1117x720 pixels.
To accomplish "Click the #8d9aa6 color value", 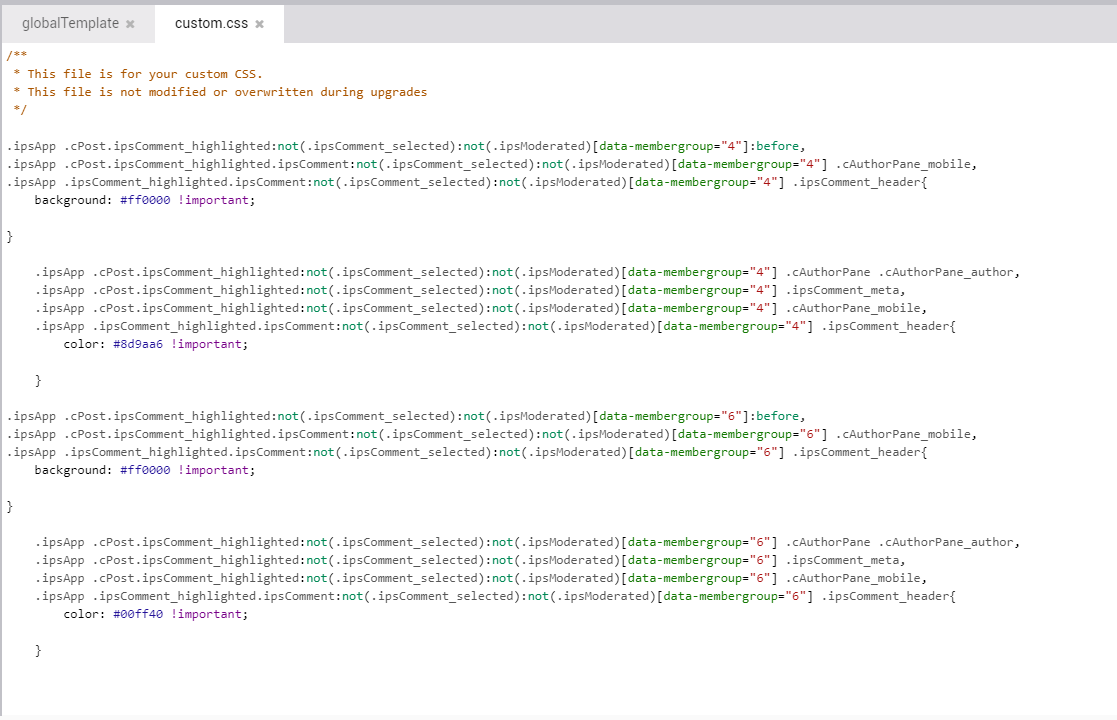I will [x=138, y=344].
